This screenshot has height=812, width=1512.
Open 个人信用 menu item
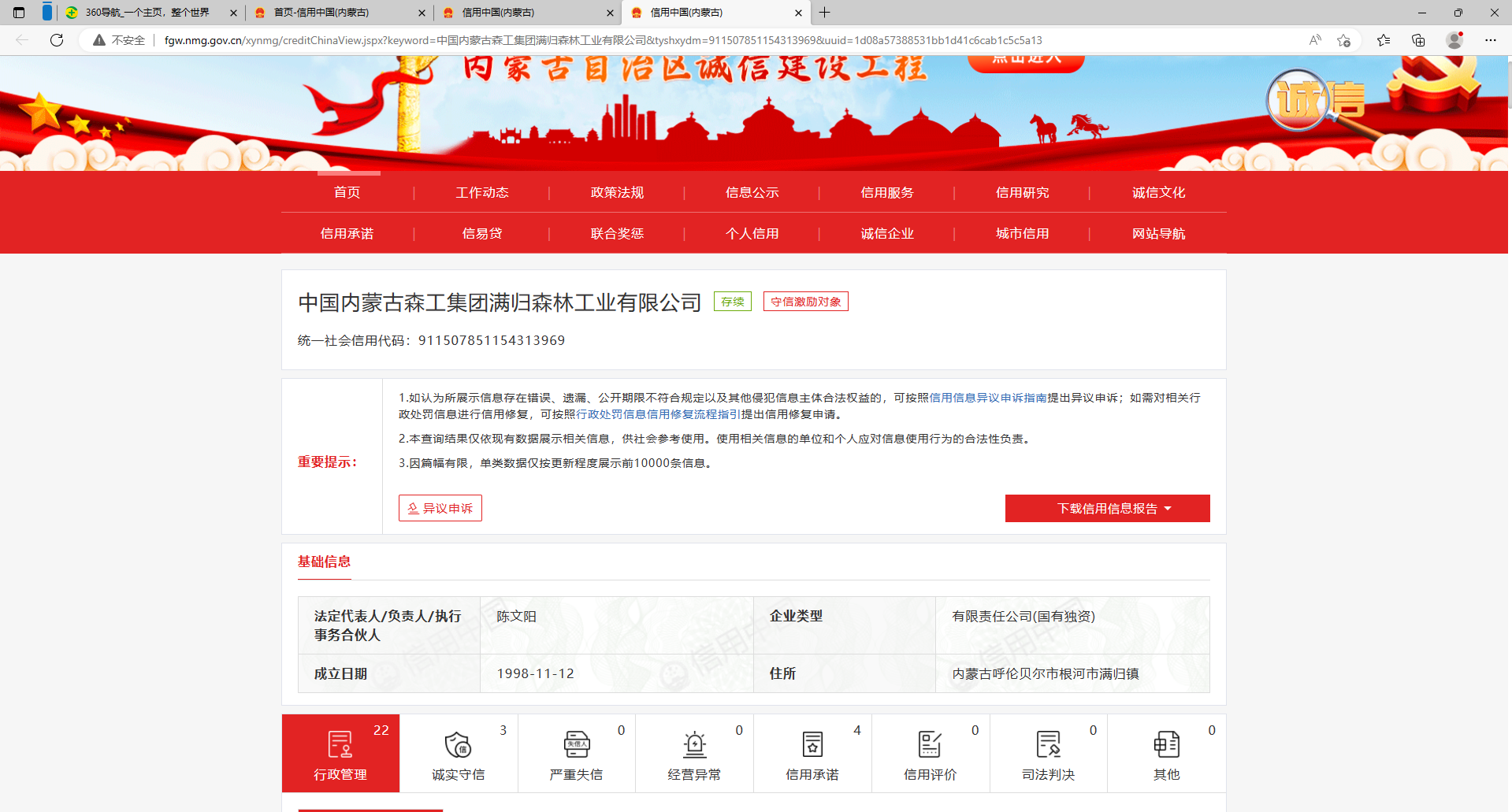pos(752,233)
